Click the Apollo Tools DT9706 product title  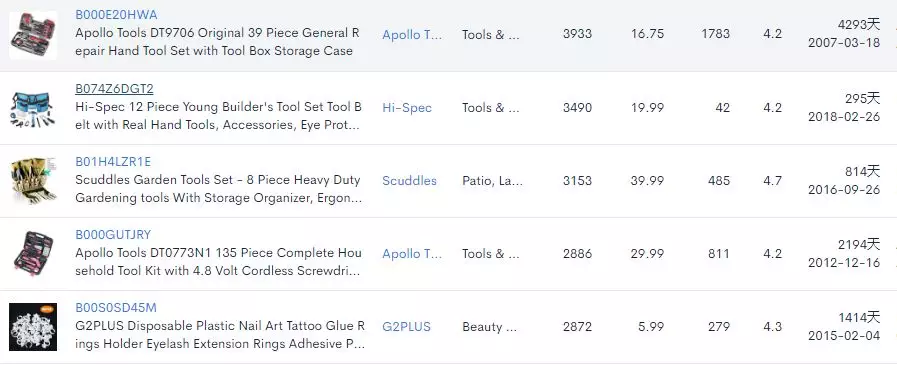pyautogui.click(x=217, y=42)
